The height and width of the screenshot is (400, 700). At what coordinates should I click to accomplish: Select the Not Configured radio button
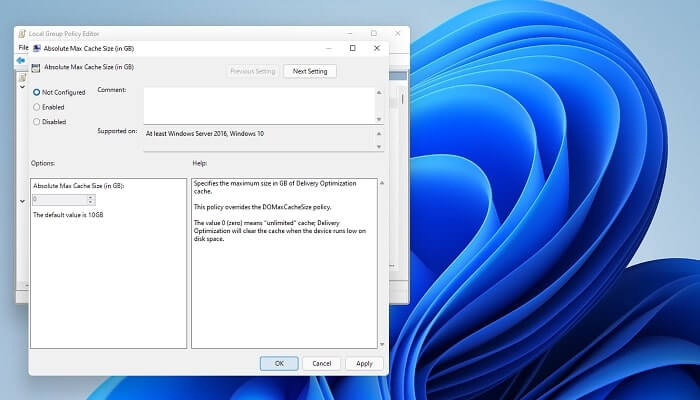point(37,91)
